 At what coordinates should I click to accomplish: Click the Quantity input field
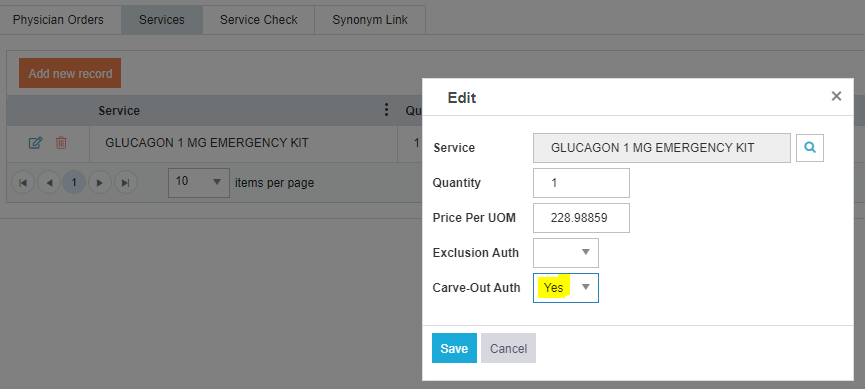pos(581,183)
